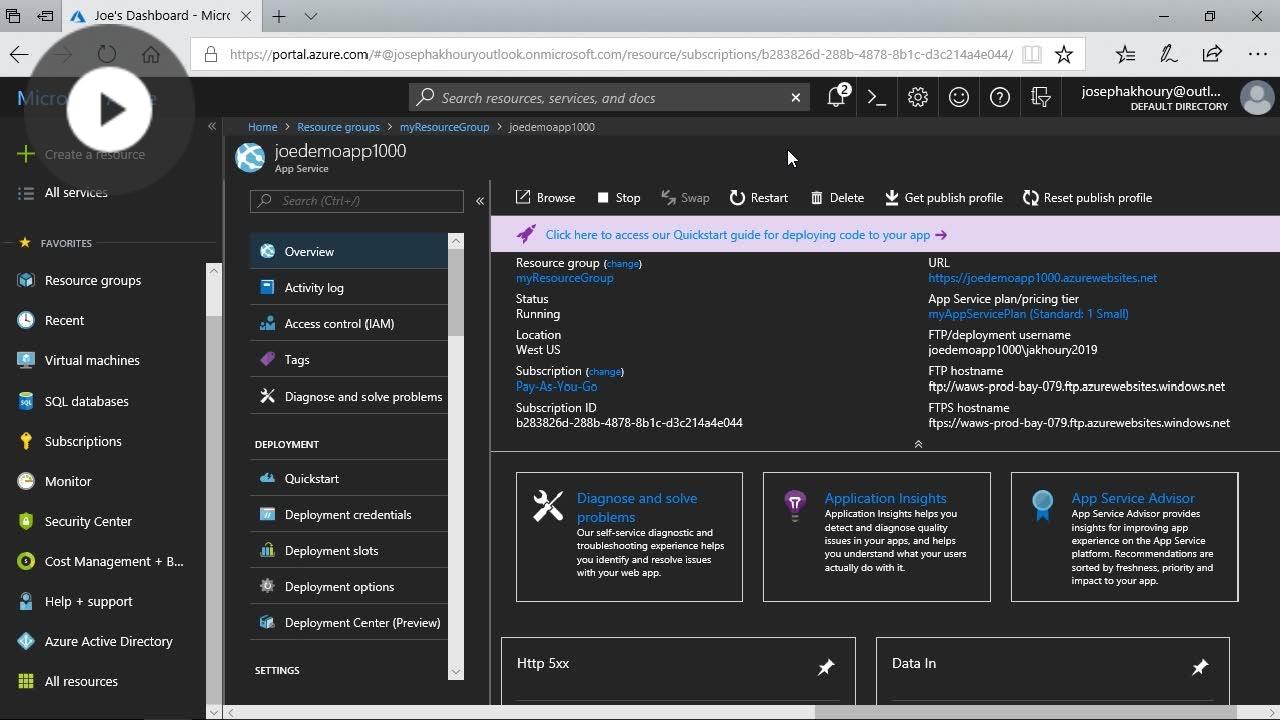The width and height of the screenshot is (1280, 720).
Task: Open the Quickstart guide banner link
Action: click(746, 235)
